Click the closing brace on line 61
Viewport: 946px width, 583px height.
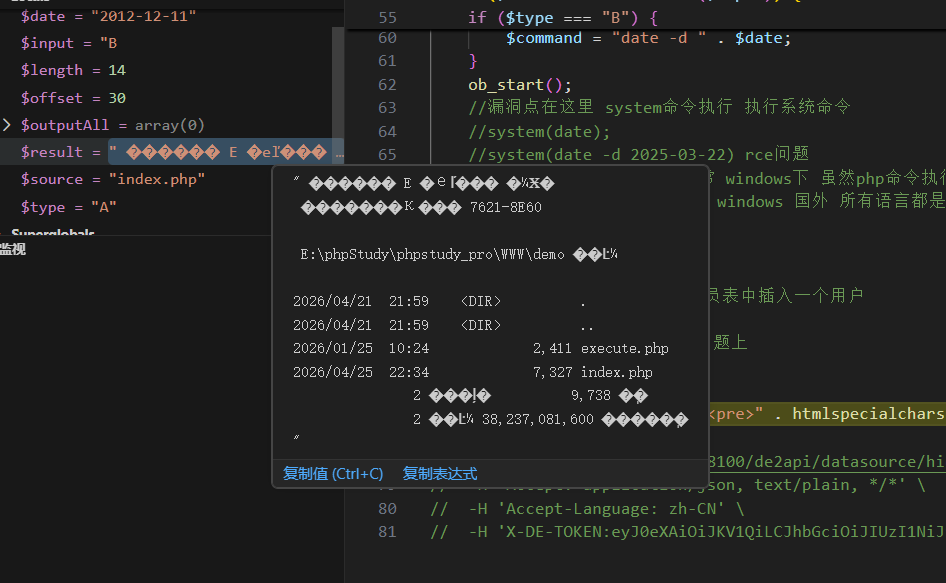(473, 61)
